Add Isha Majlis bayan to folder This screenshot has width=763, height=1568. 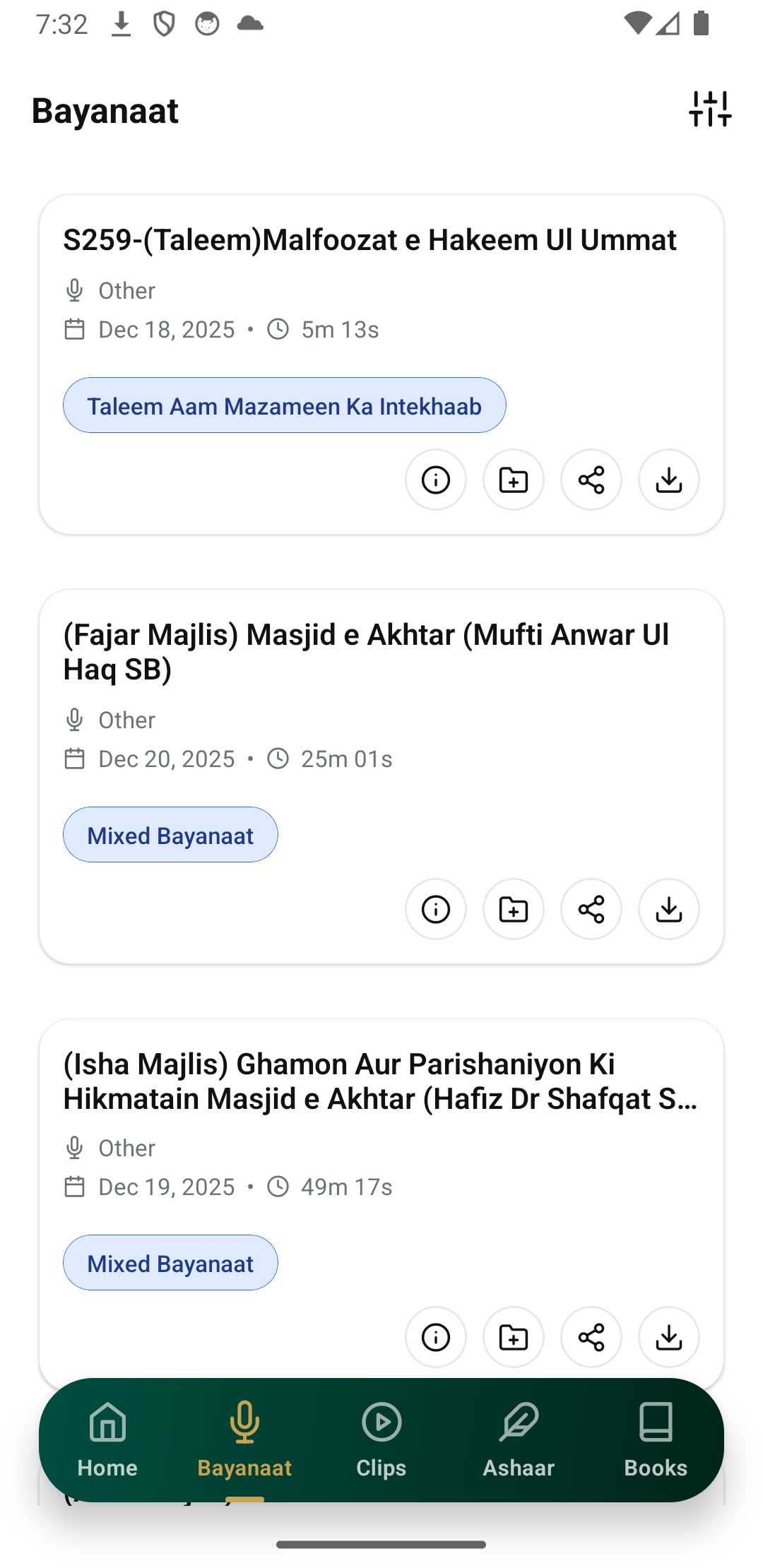click(x=514, y=1337)
